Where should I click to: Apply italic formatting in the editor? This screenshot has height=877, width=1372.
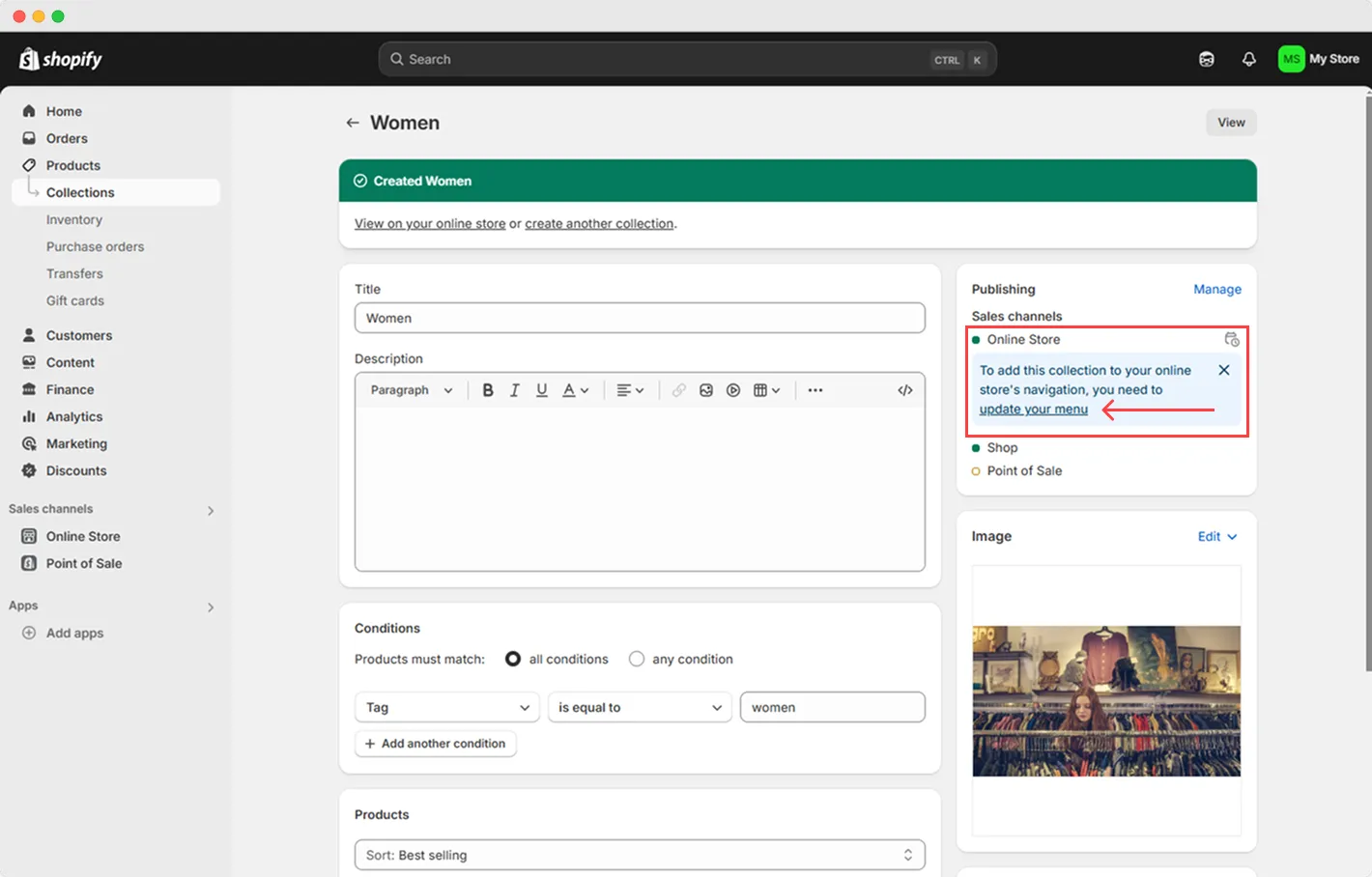pyautogui.click(x=515, y=389)
